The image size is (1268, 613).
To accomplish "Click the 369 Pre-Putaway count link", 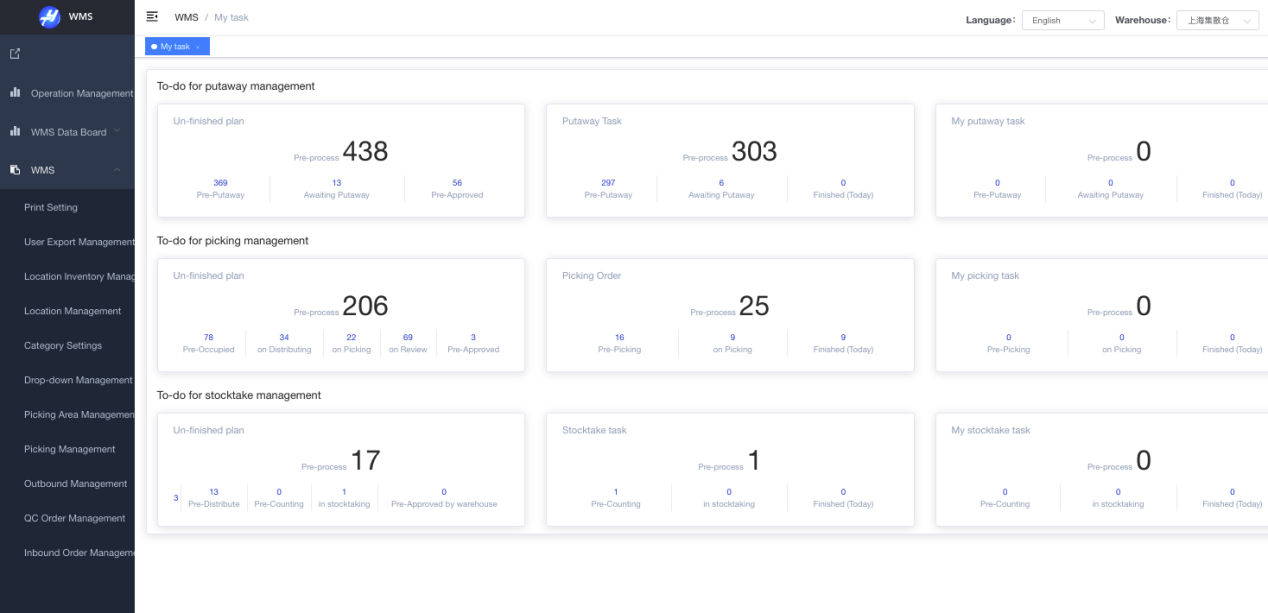I will coord(220,183).
